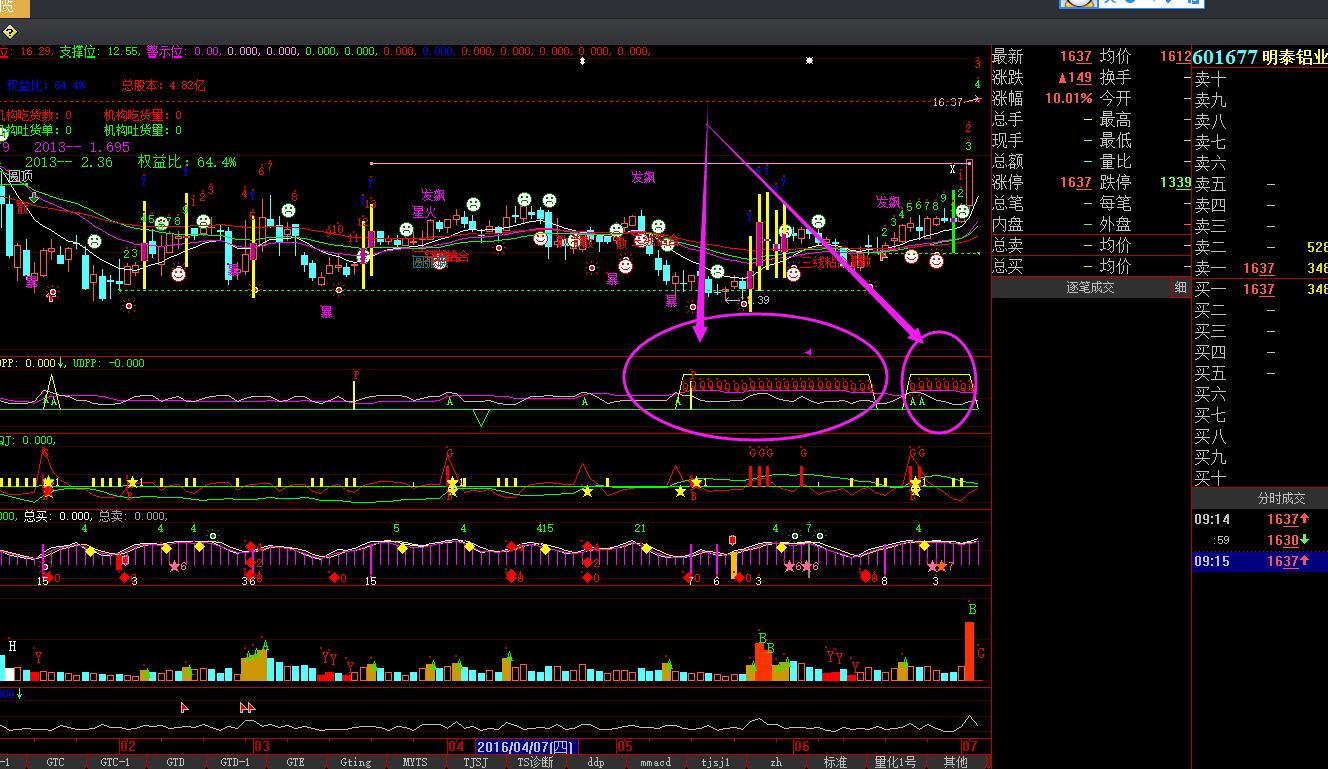The height and width of the screenshot is (769, 1328).
Task: Open the GTC indicator tab
Action: pos(56,762)
